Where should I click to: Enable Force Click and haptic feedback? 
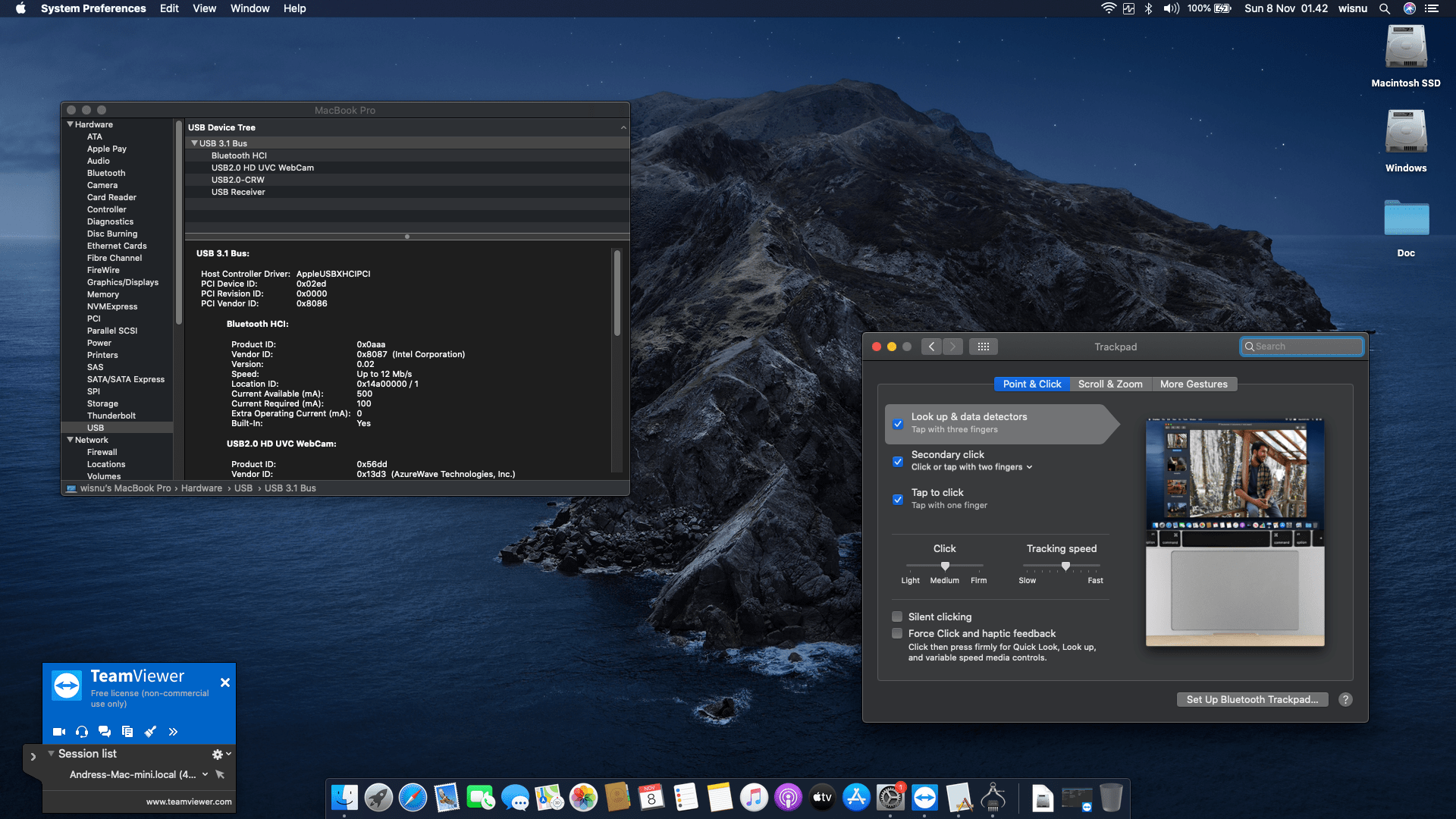[897, 633]
